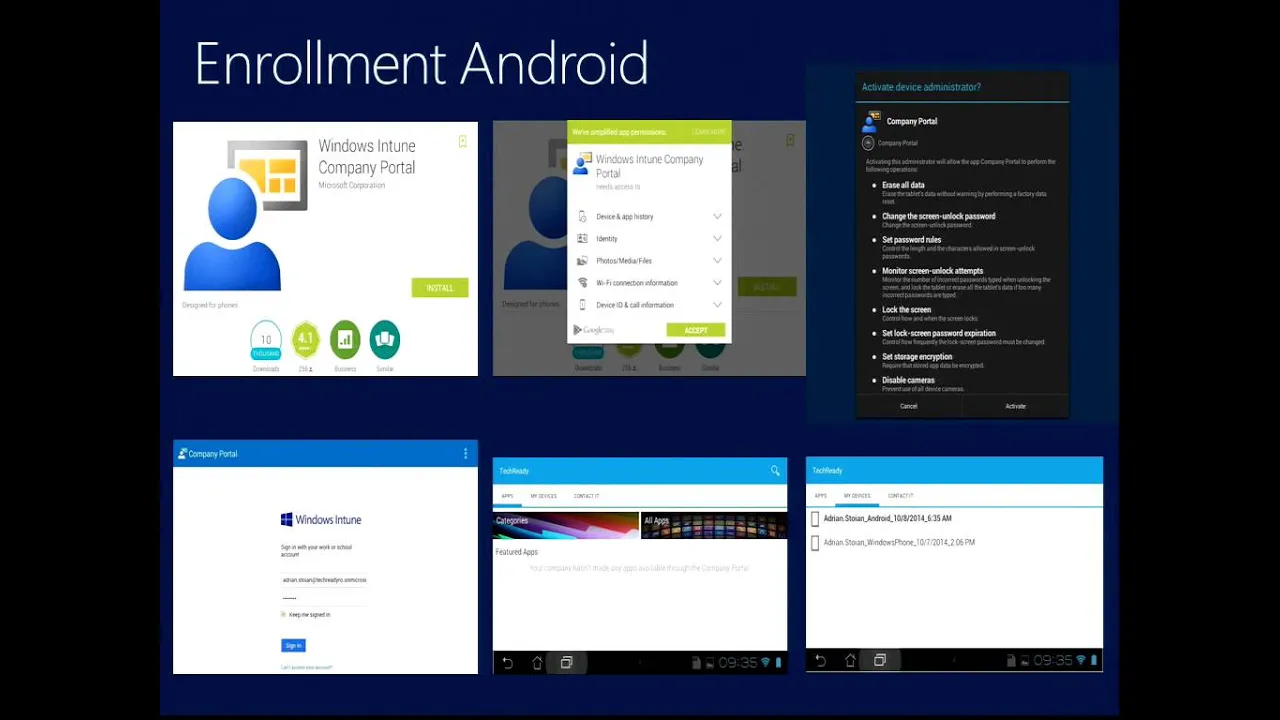Tap device icon beside Adrian.Stoian_Android entry
The height and width of the screenshot is (720, 1280).
(815, 519)
